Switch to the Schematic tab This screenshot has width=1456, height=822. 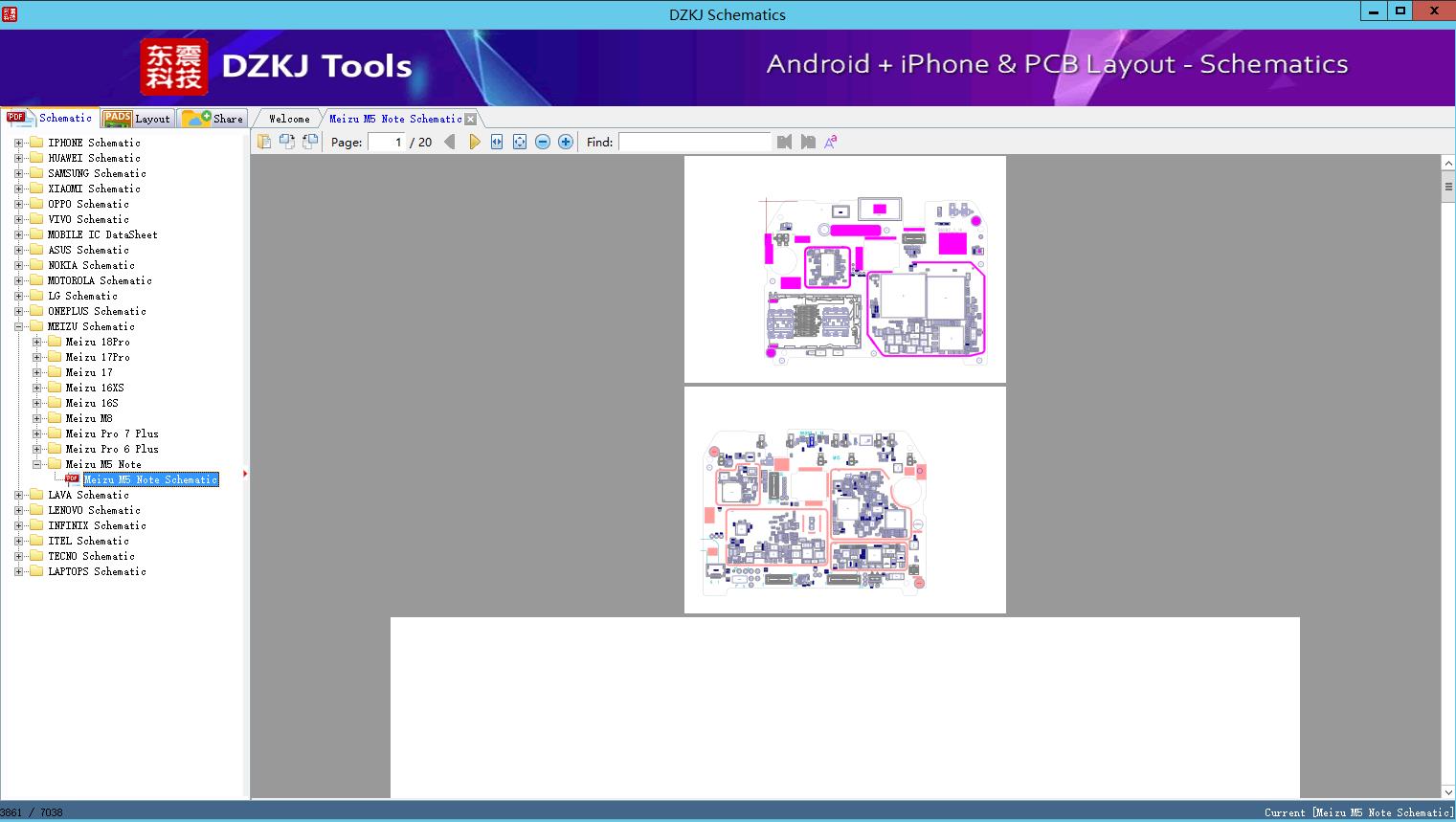[x=50, y=118]
